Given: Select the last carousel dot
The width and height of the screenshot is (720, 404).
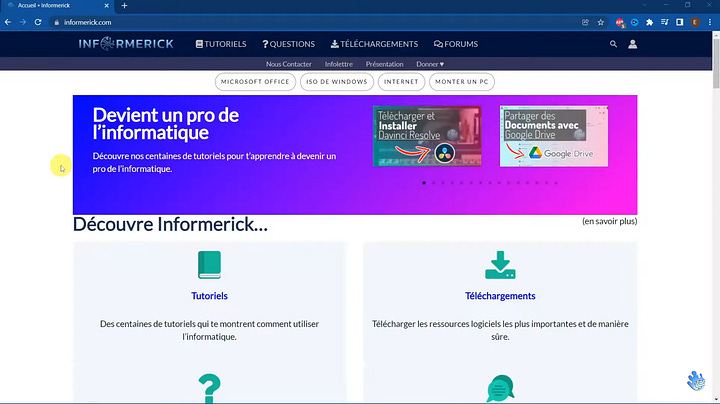Looking at the screenshot, I should 556,183.
